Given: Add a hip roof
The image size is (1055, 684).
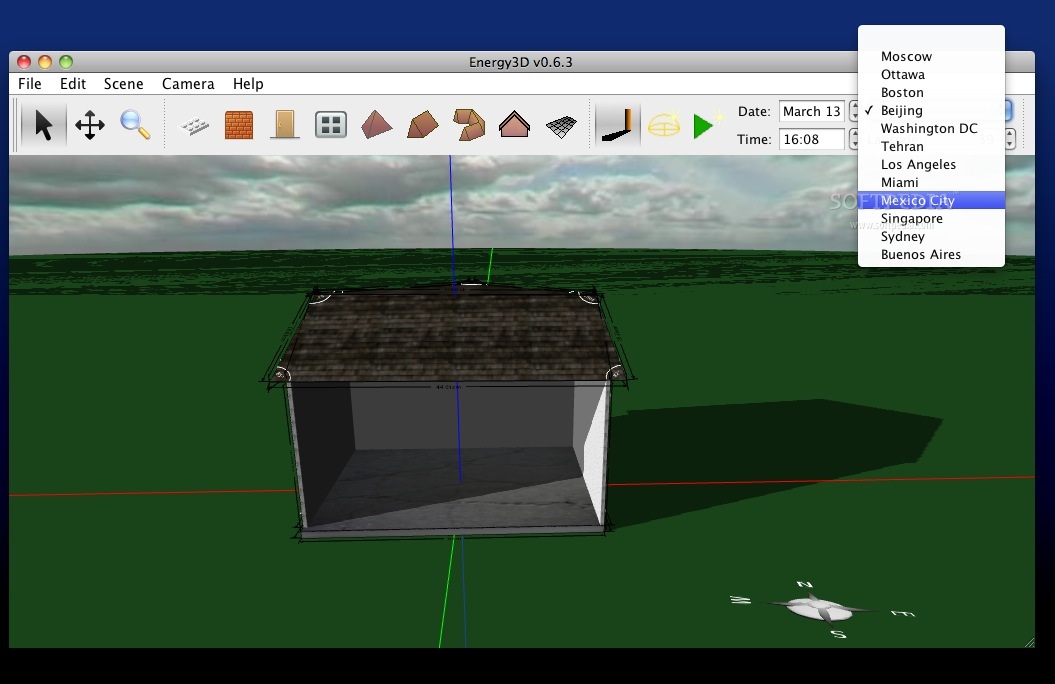Looking at the screenshot, I should coord(423,125).
